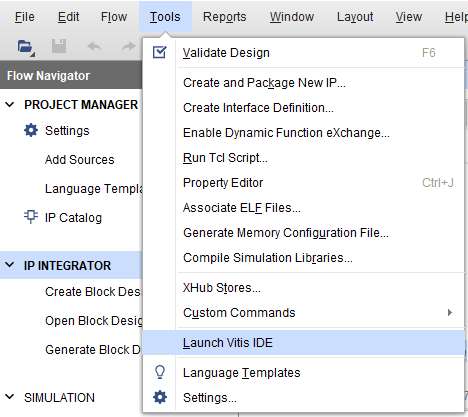Click Create Block Design link
468x417 pixels.
coord(93,292)
